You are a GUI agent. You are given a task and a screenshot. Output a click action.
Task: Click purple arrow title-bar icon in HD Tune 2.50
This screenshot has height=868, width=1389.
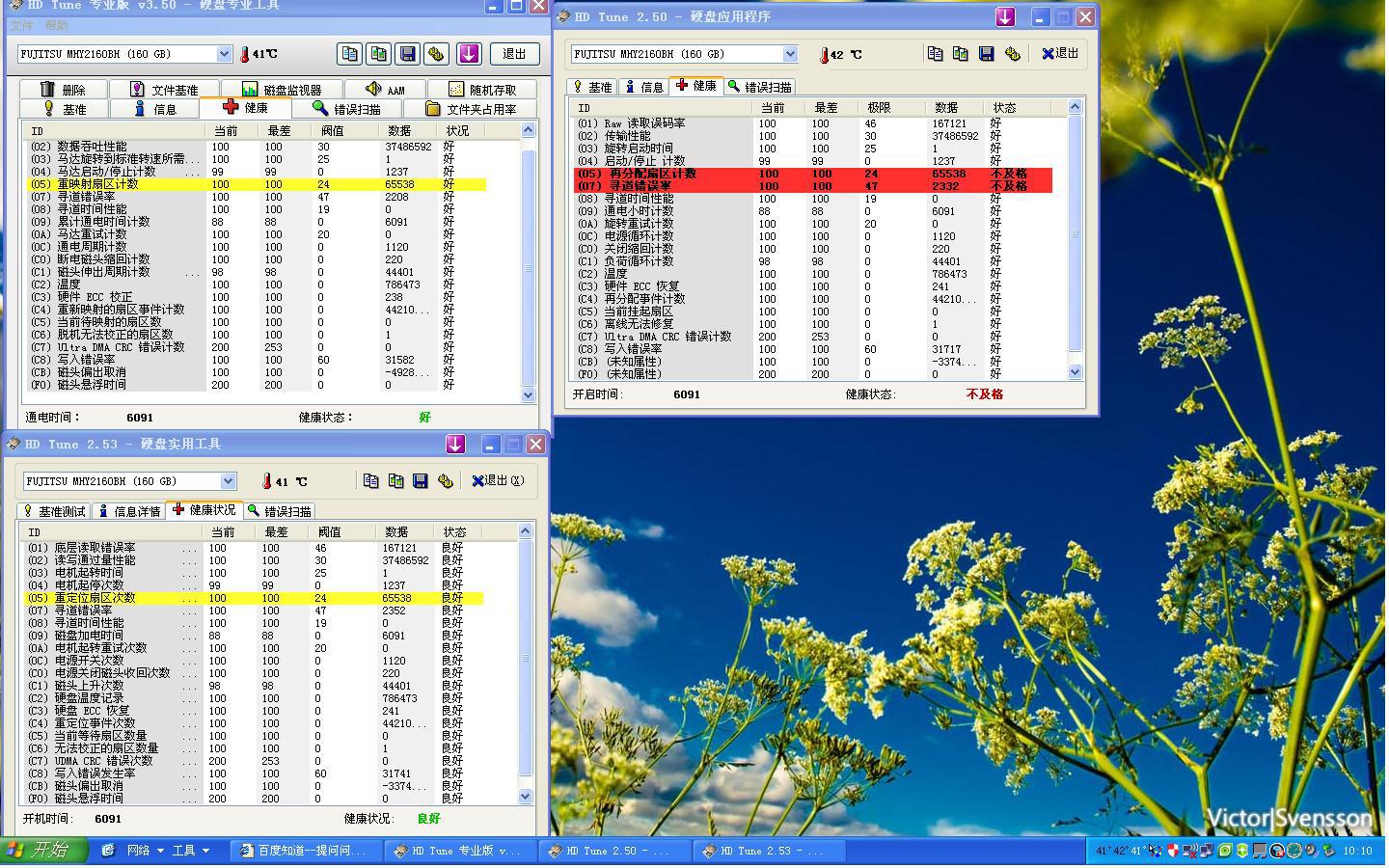point(1005,16)
